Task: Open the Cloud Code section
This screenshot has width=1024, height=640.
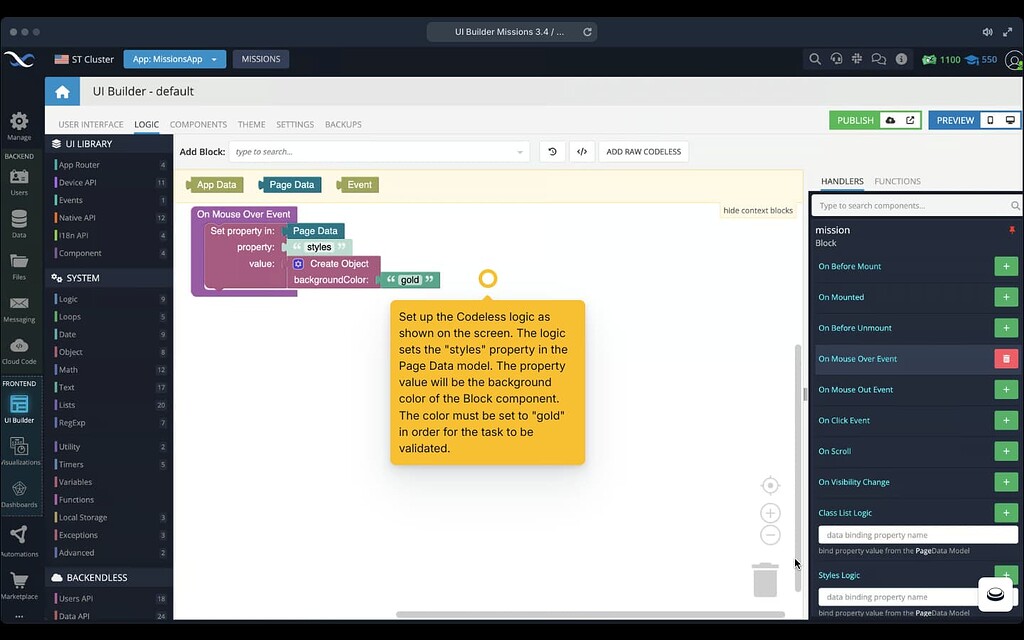Action: coord(19,345)
